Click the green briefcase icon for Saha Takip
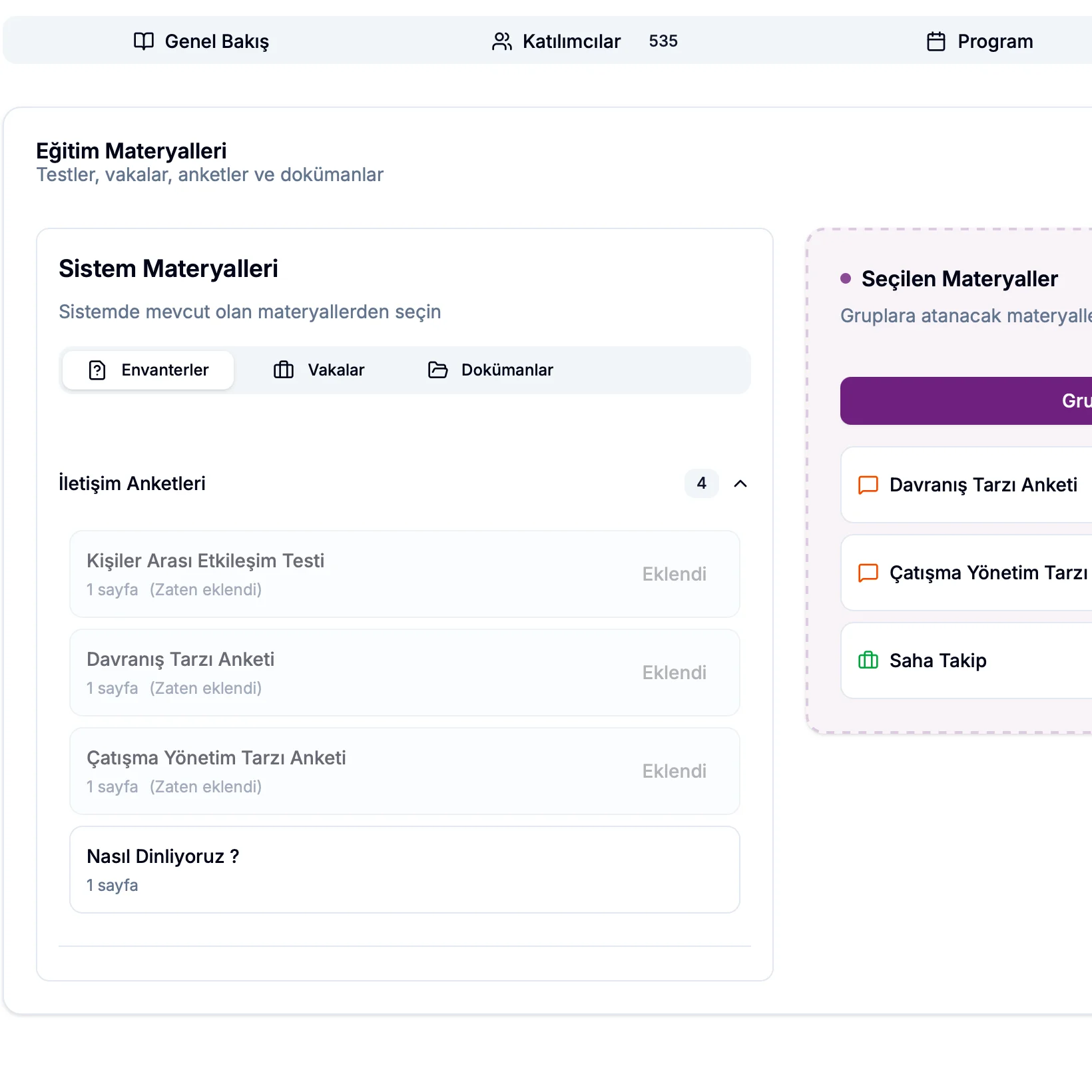The height and width of the screenshot is (1092, 1092). click(x=868, y=661)
